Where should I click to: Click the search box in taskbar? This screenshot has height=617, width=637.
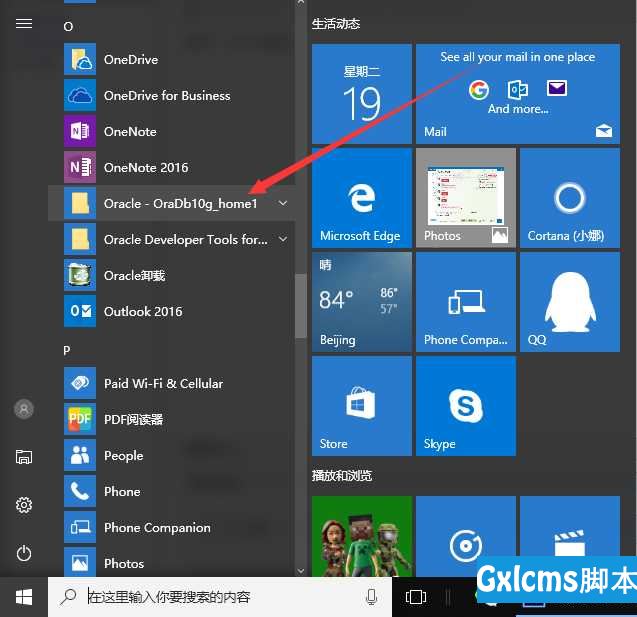tap(220, 597)
